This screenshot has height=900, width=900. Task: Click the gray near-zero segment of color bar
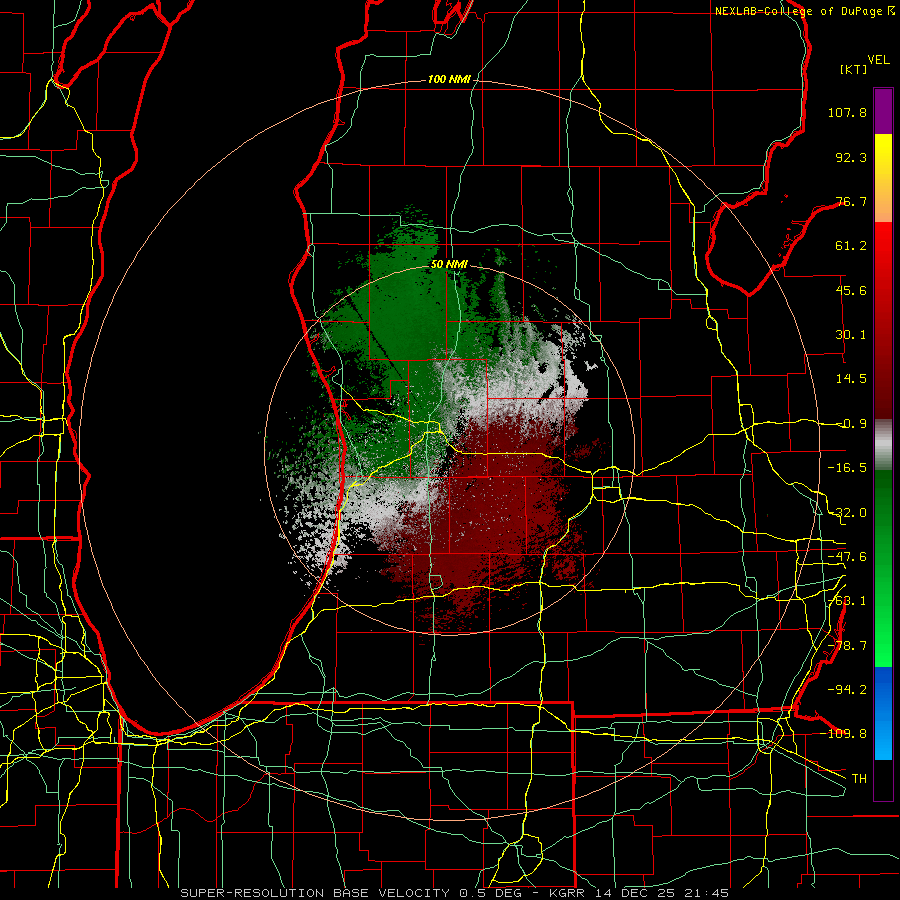point(883,445)
